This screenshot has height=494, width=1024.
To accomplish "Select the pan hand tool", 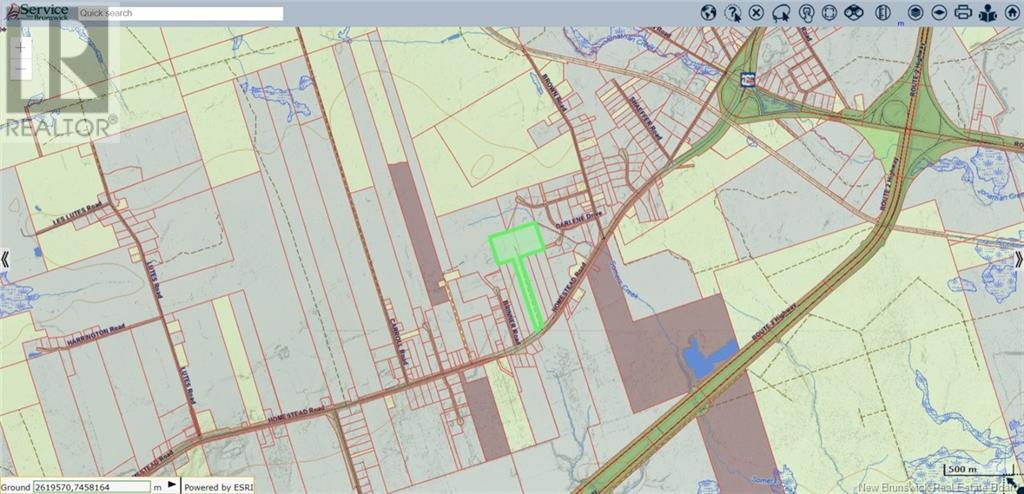I will tap(805, 13).
